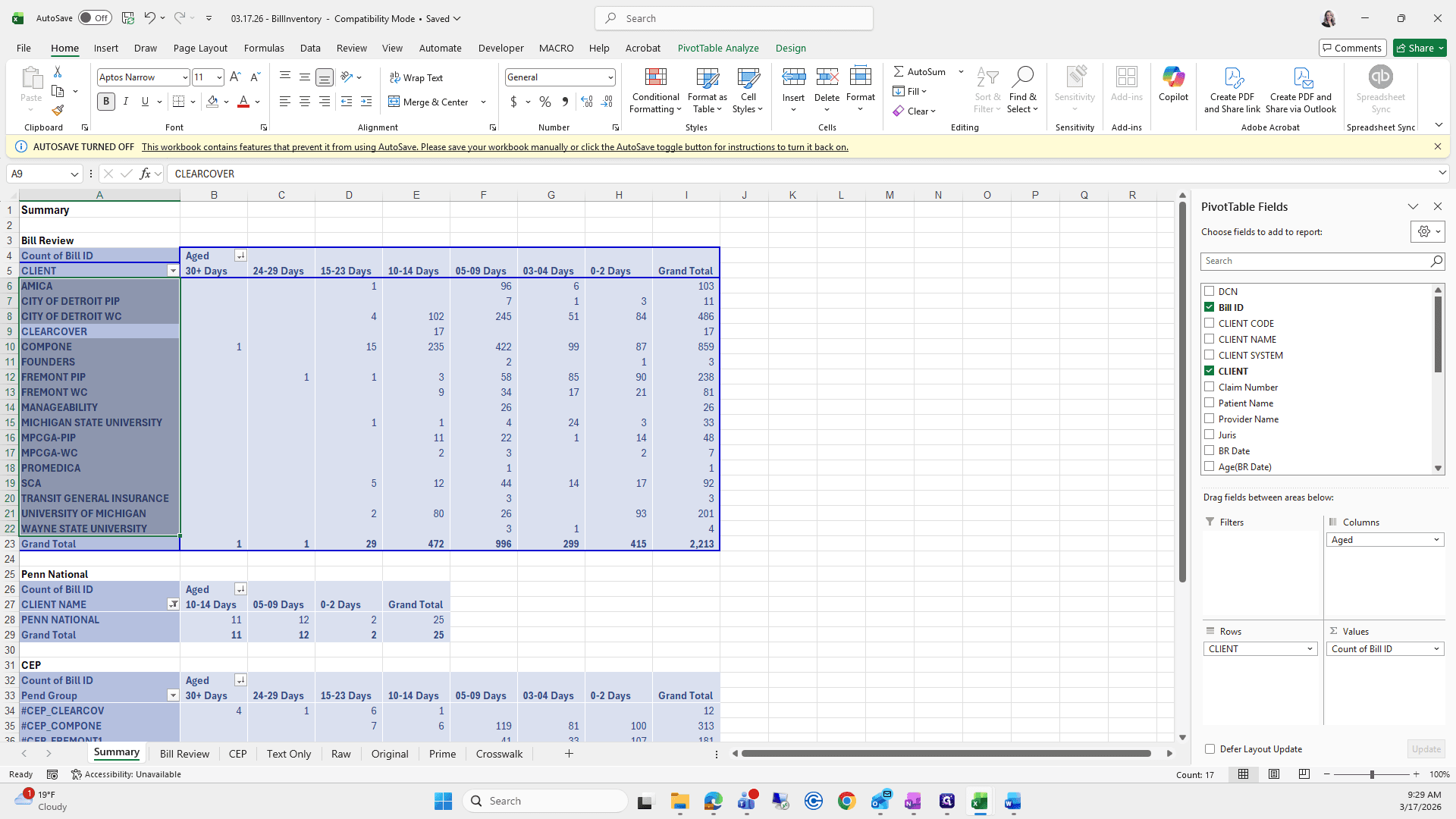Enable Defer Layout Update
Image resolution: width=1456 pixels, height=819 pixels.
1210,749
